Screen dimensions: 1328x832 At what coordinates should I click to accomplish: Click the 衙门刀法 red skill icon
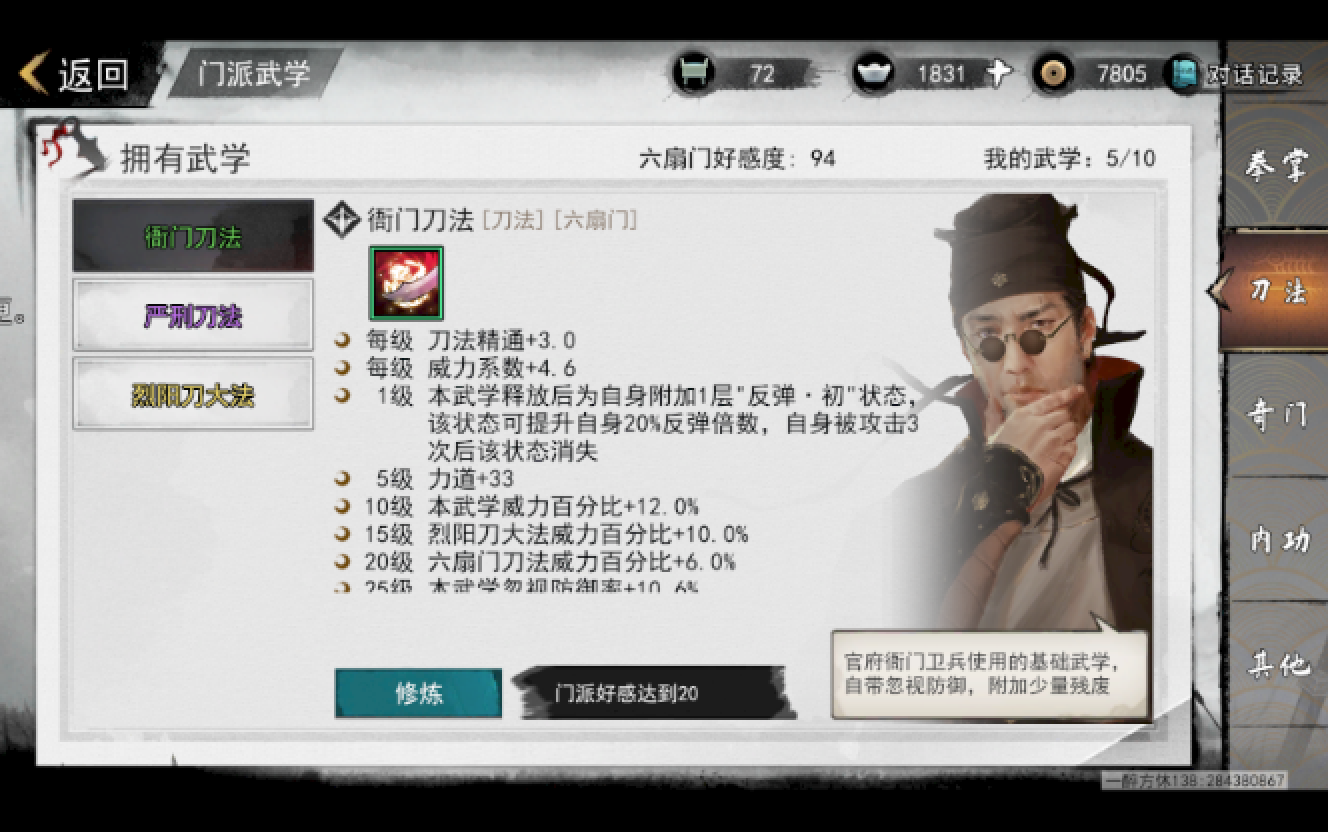tap(407, 283)
